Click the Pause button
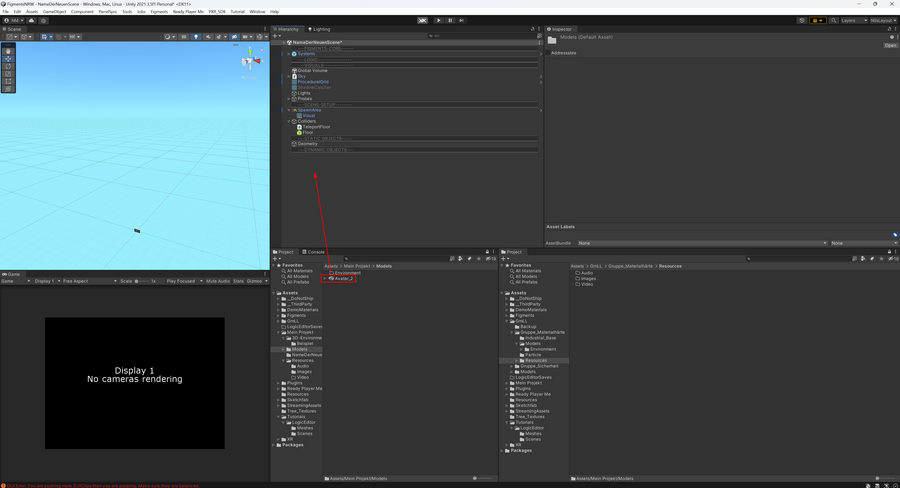Screen dimensions: 900x488 tap(450, 20)
